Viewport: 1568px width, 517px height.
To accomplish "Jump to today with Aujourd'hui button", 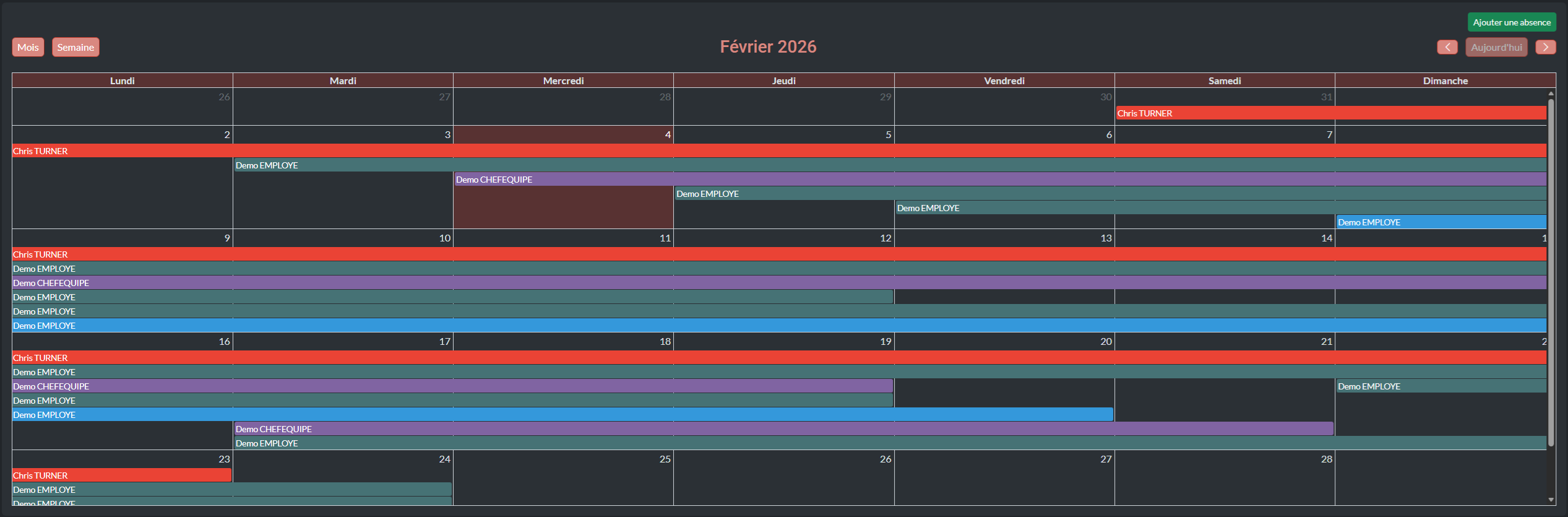I will coord(1496,47).
